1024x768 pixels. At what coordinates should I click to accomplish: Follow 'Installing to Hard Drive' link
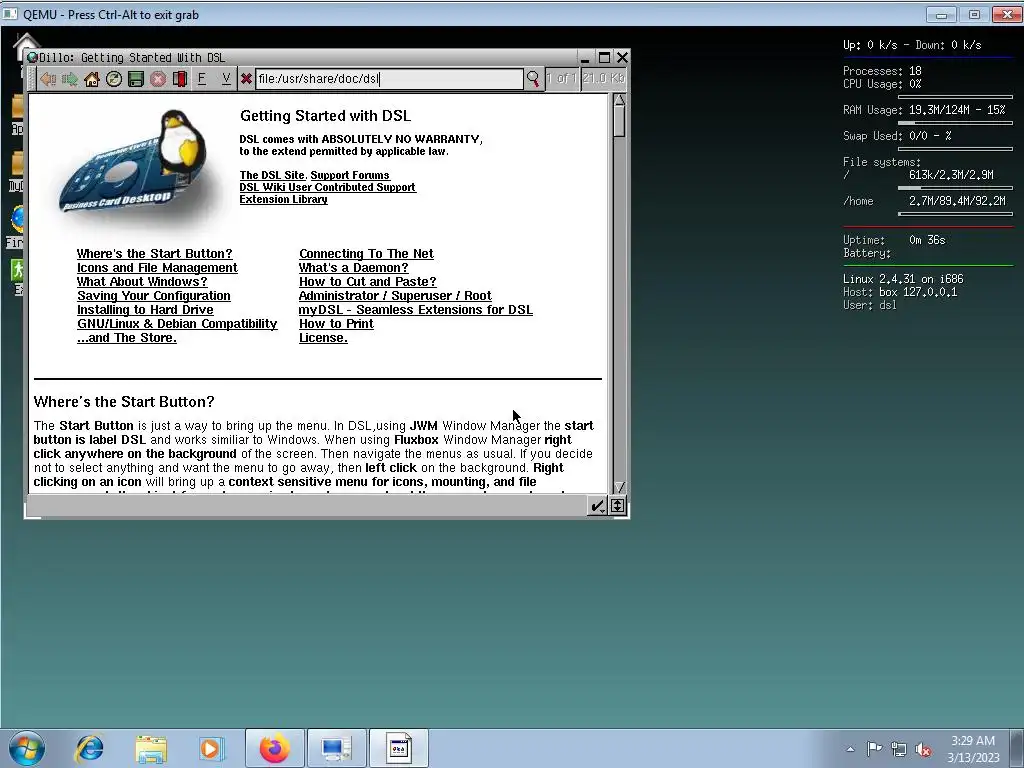pyautogui.click(x=145, y=310)
